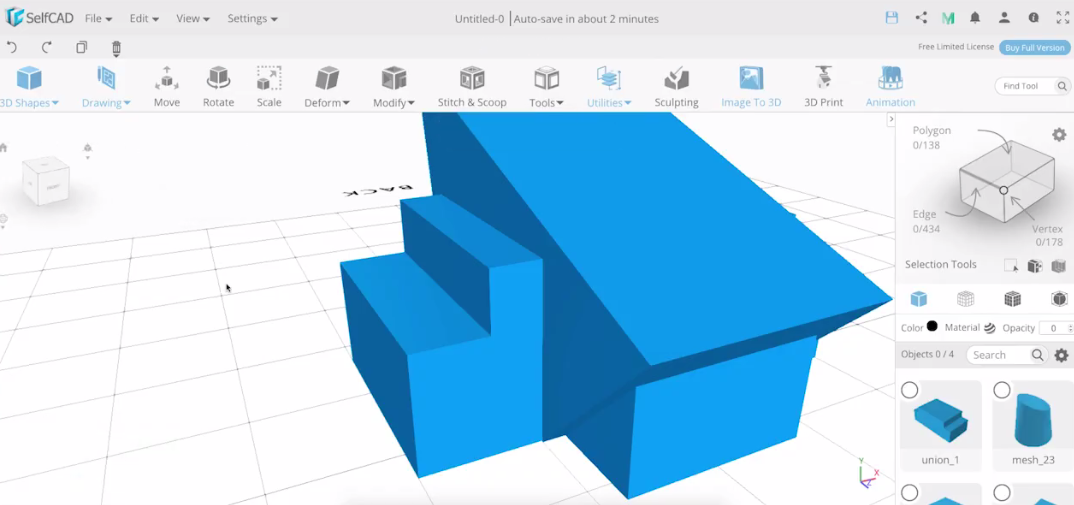
Task: Delete selected object with trash icon
Action: click(x=116, y=48)
